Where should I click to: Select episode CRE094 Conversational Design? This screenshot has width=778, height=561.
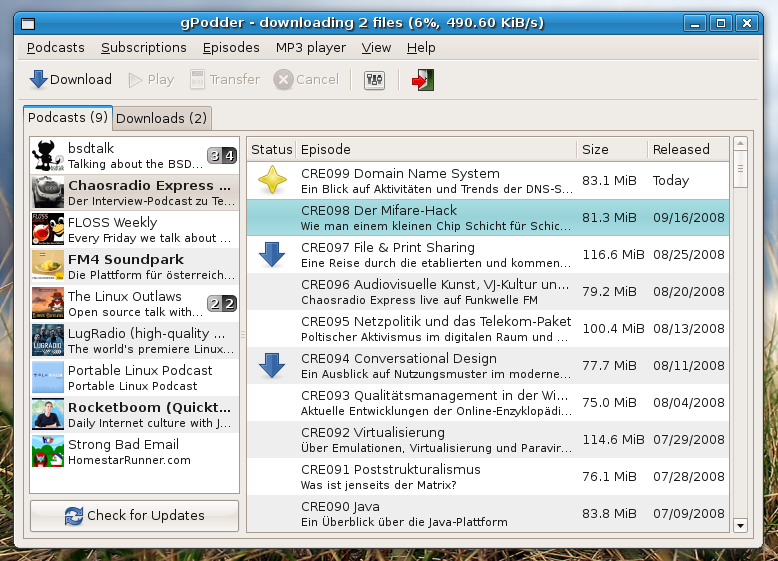point(488,365)
